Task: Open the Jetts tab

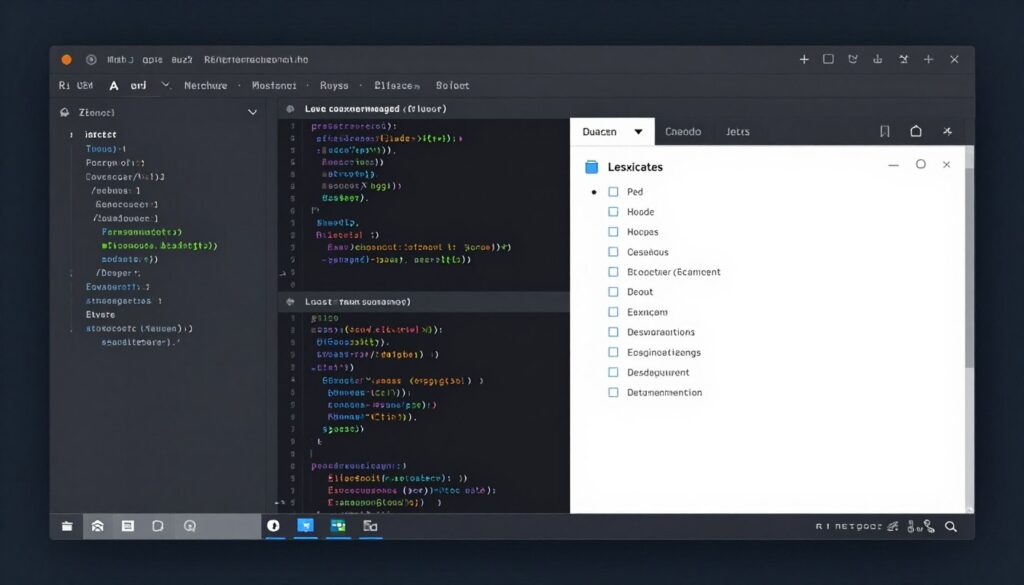Action: point(738,132)
